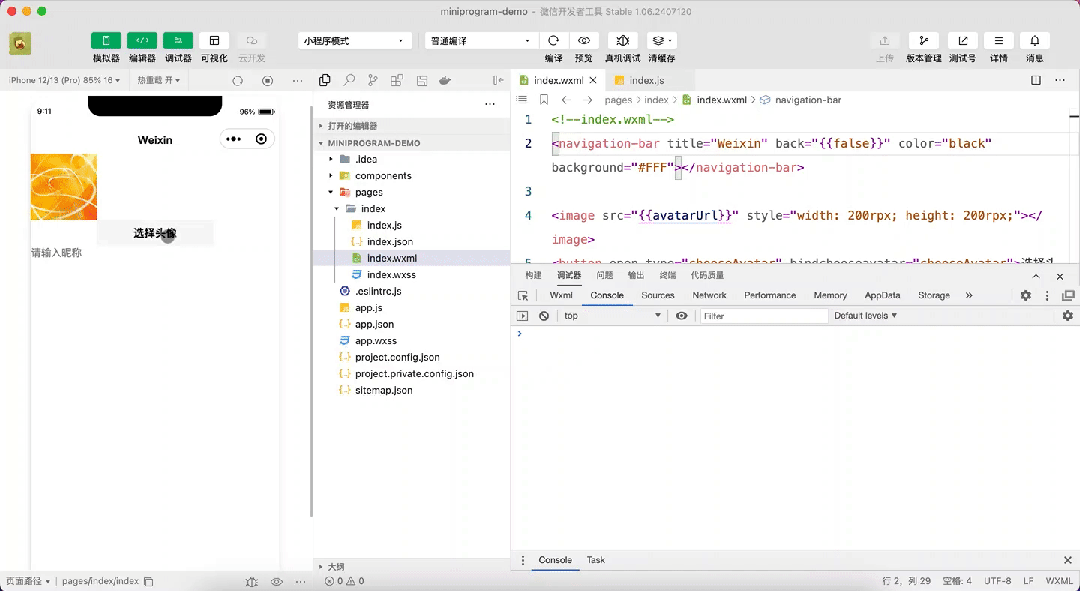Open the Network devtools tab
Image resolution: width=1080 pixels, height=591 pixels.
(x=709, y=296)
